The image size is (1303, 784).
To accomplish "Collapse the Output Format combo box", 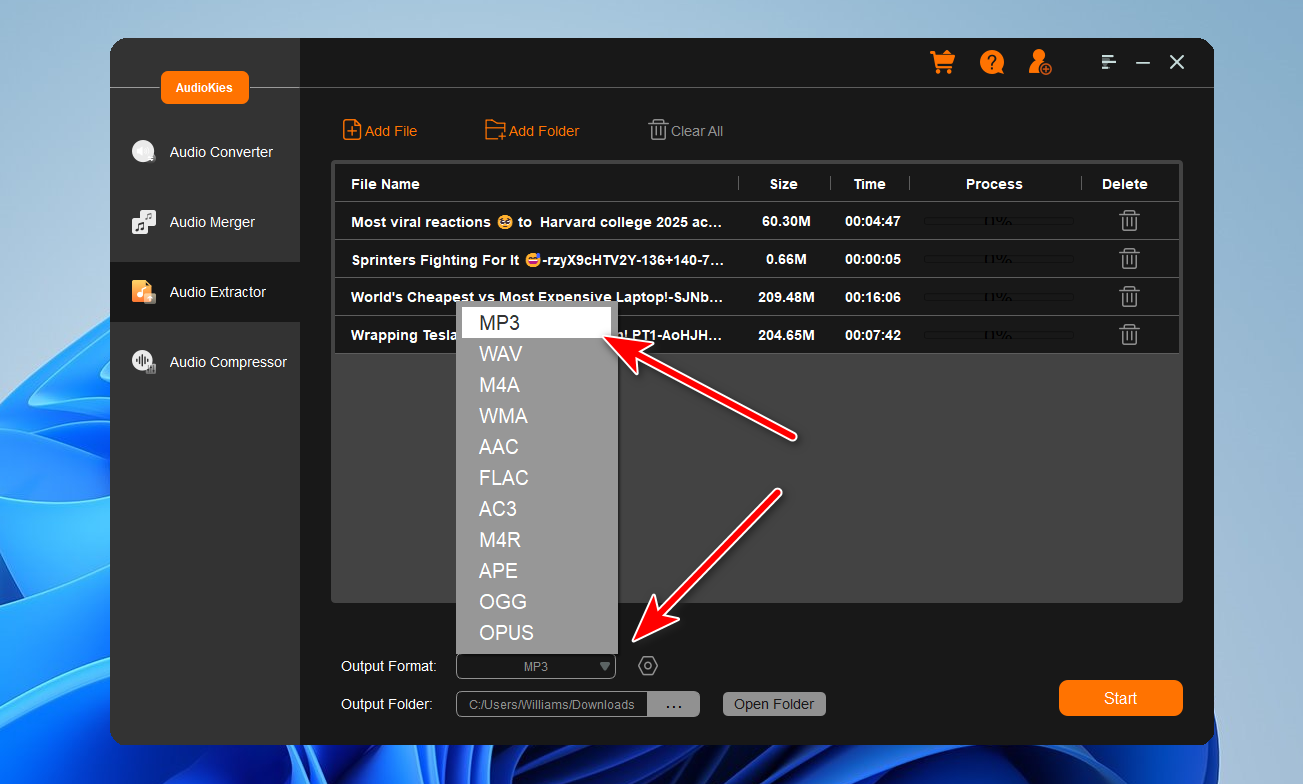I will point(604,667).
